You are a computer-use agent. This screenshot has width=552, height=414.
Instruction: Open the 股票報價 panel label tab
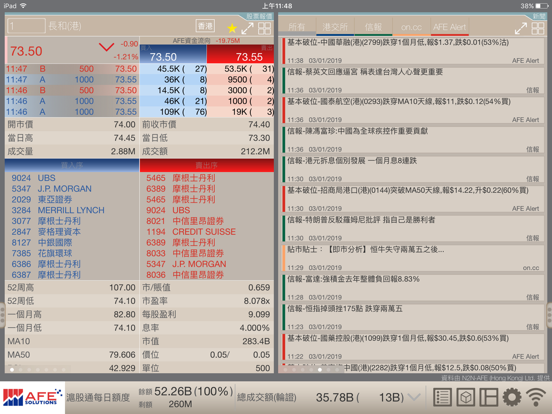259,16
